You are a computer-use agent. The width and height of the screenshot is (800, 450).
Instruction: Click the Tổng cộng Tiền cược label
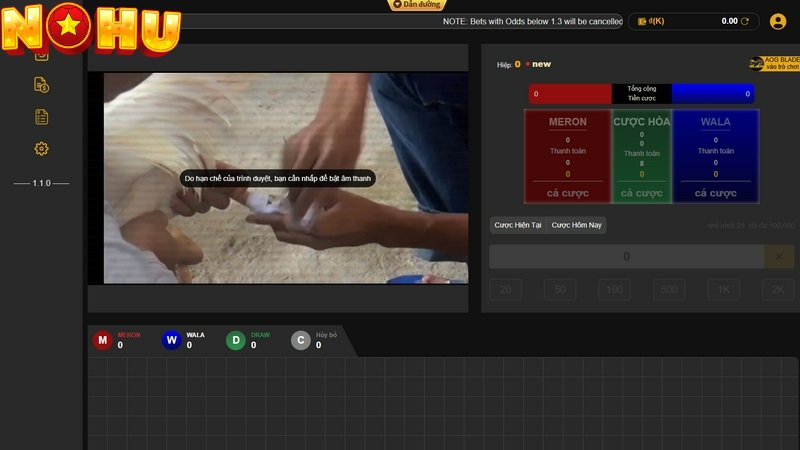pos(641,93)
